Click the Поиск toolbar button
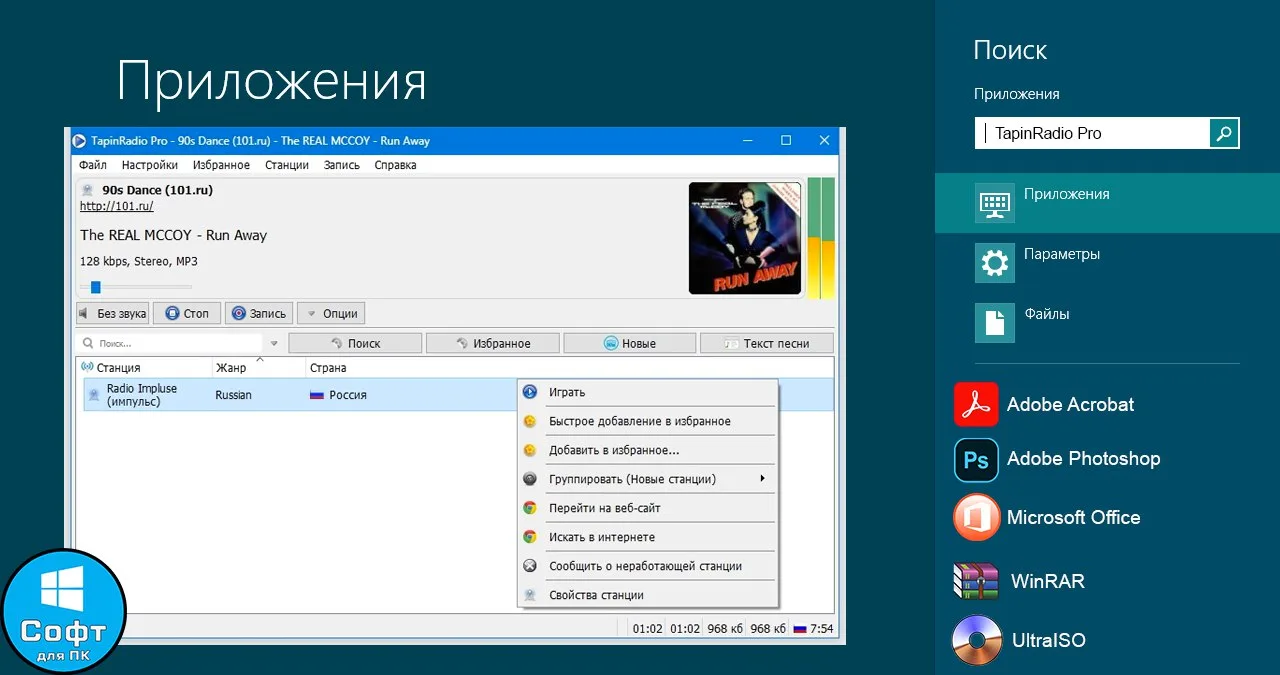 click(355, 343)
